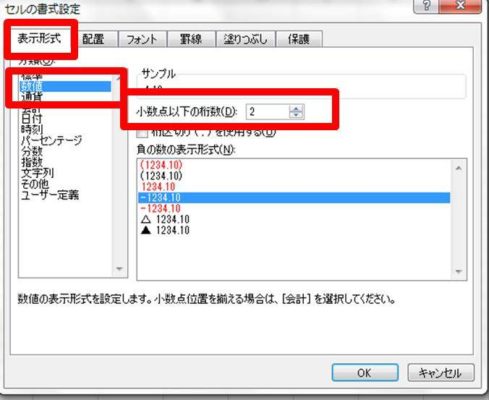Screen dimensions: 489x400
Task: Click the キャンセル button
Action: coord(440,373)
